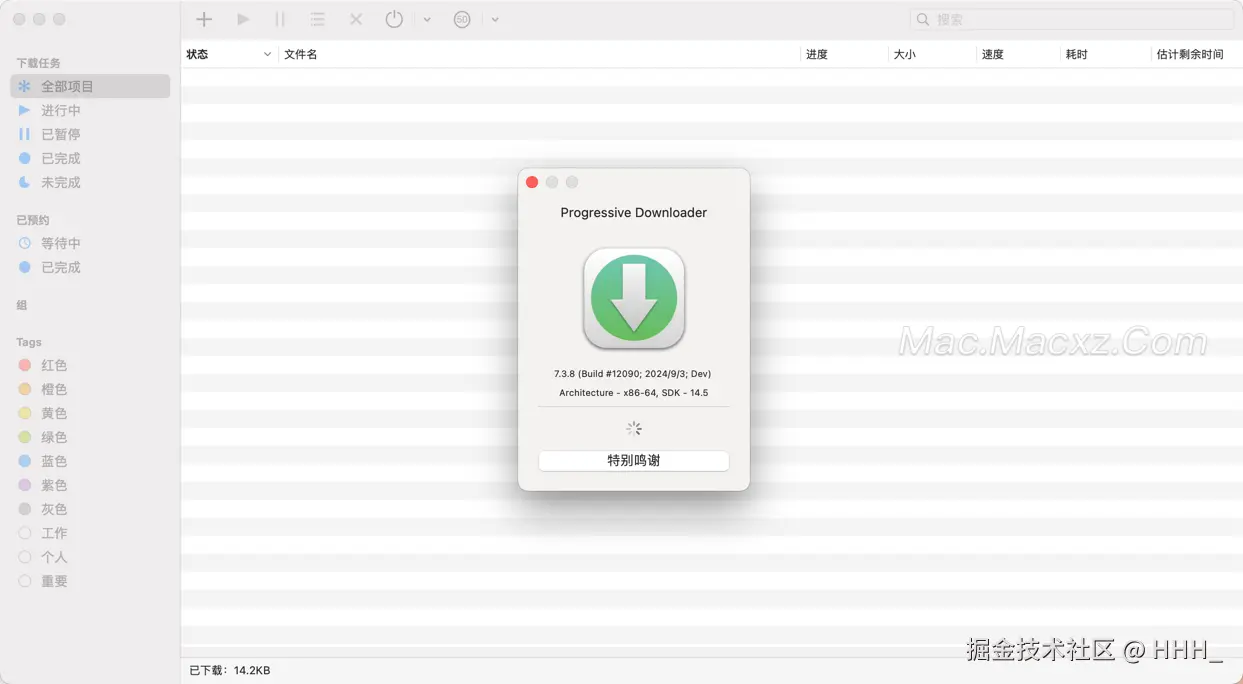Select 全部项目 in sidebar
Screen dimensions: 1243x684
coord(90,87)
